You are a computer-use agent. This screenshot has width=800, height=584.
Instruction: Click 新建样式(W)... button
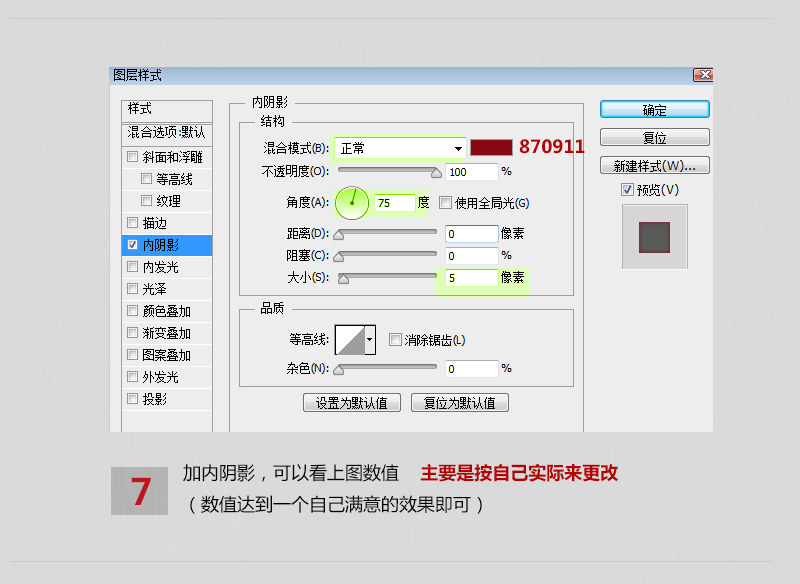click(x=655, y=166)
